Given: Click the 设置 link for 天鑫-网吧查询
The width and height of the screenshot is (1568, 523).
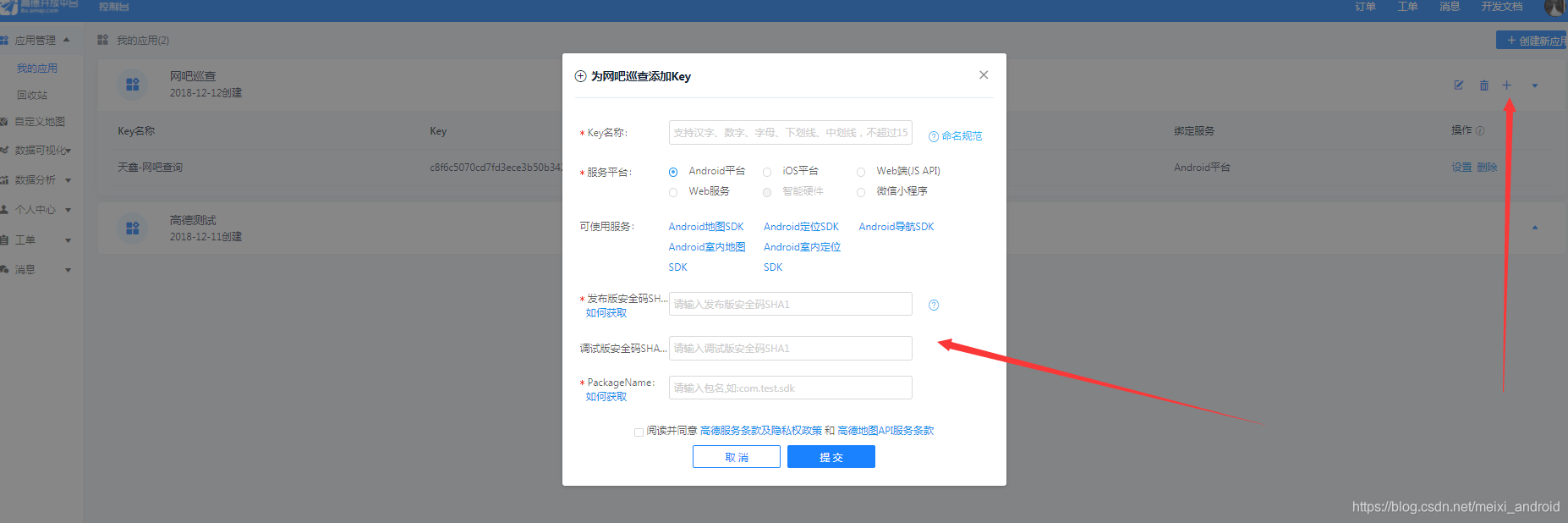Looking at the screenshot, I should pos(1461,168).
